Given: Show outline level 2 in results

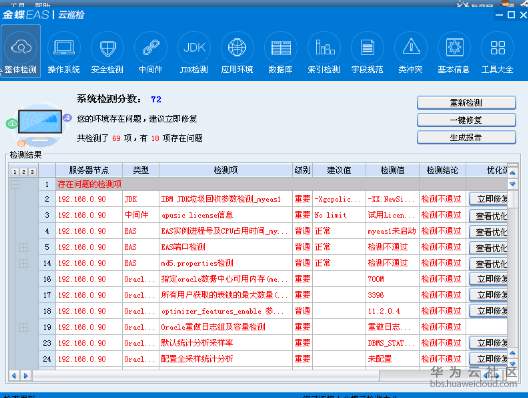Looking at the screenshot, I should tap(23, 172).
